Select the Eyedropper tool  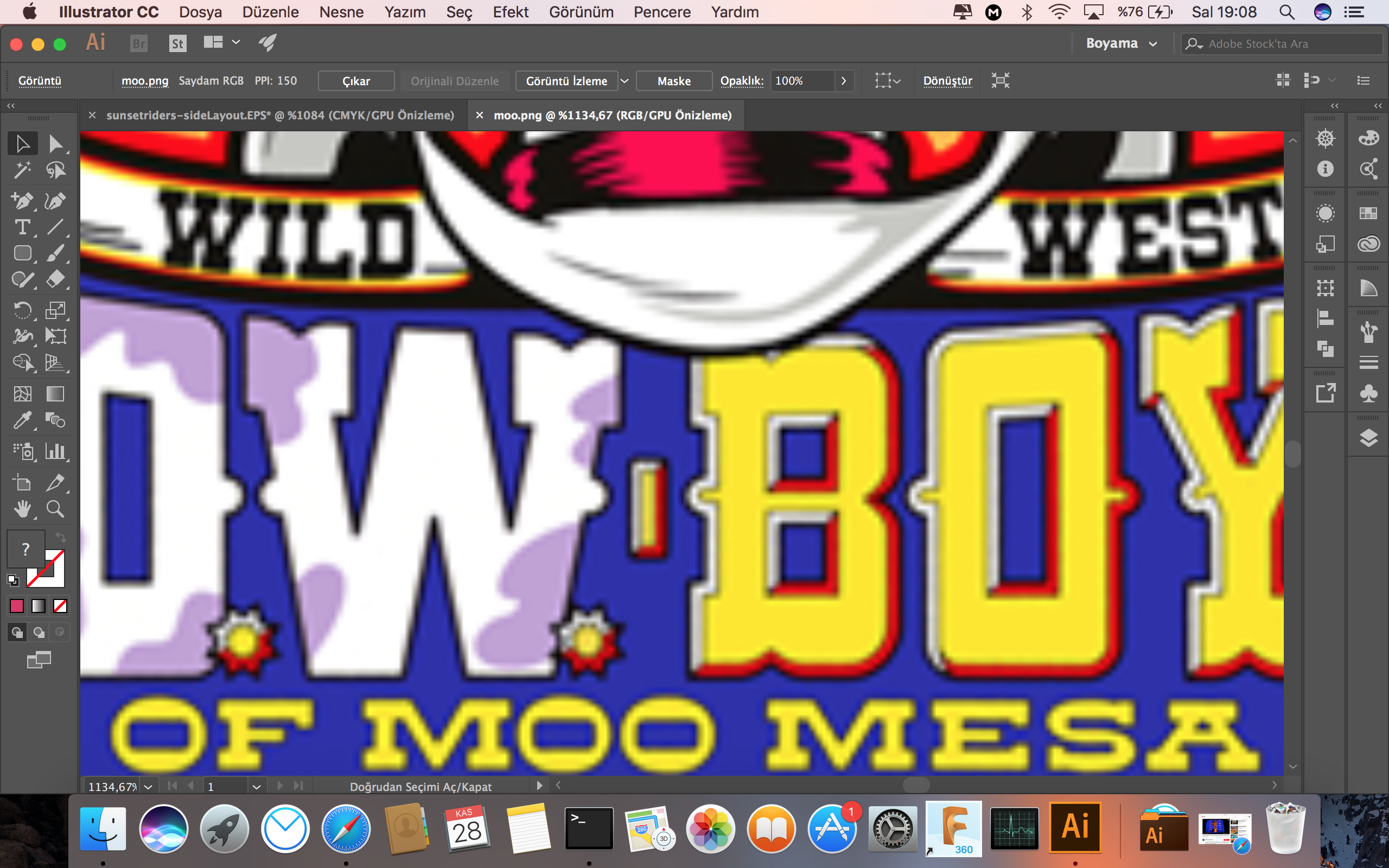tap(23, 420)
